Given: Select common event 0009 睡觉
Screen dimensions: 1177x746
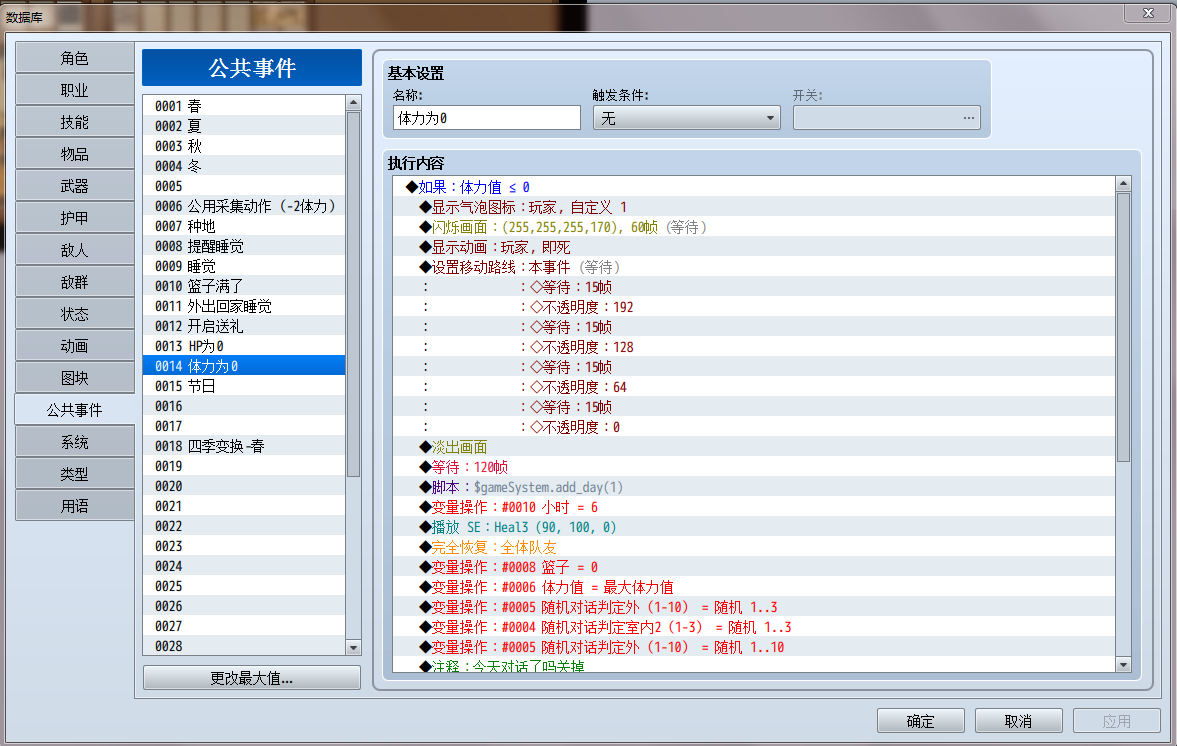Looking at the screenshot, I should pyautogui.click(x=244, y=266).
